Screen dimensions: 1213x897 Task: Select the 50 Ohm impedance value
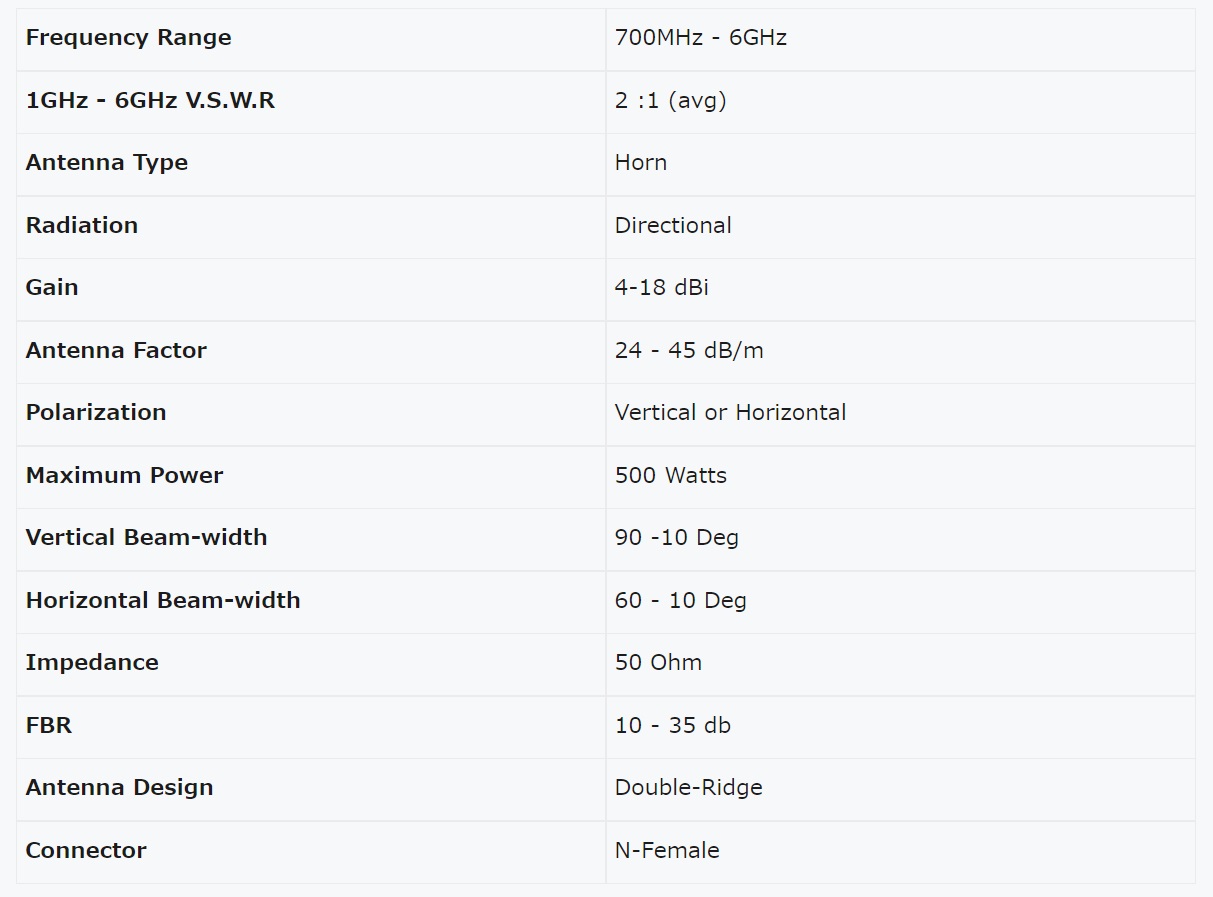(658, 663)
